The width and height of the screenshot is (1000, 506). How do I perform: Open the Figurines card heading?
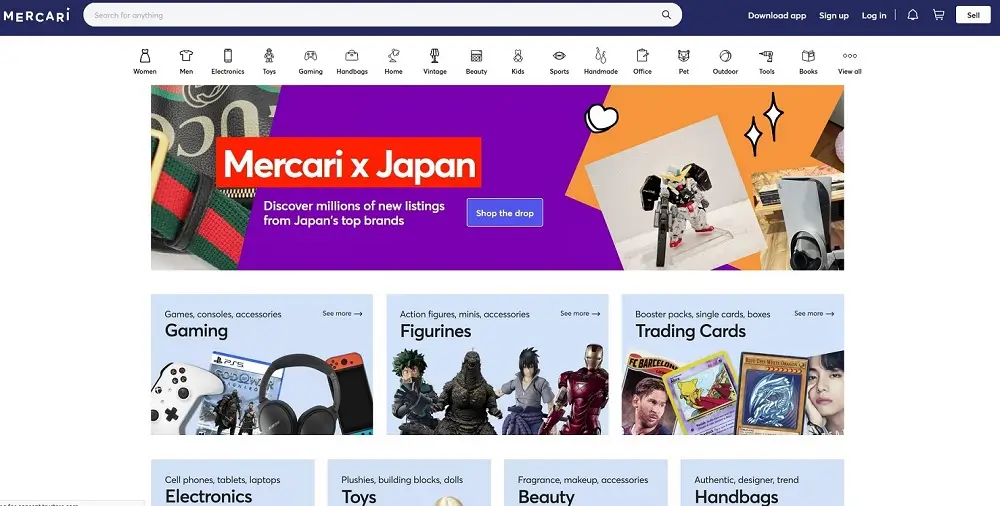pos(436,331)
